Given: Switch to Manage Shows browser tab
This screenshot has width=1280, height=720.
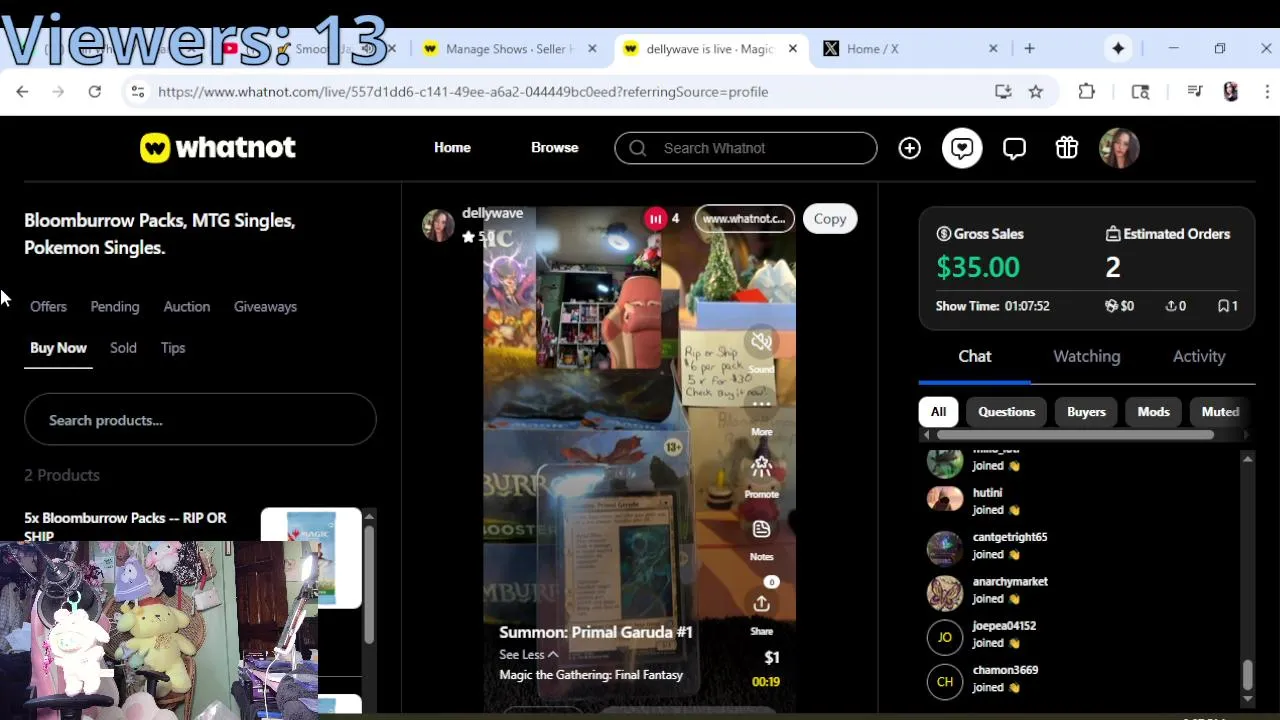Looking at the screenshot, I should pyautogui.click(x=509, y=49).
